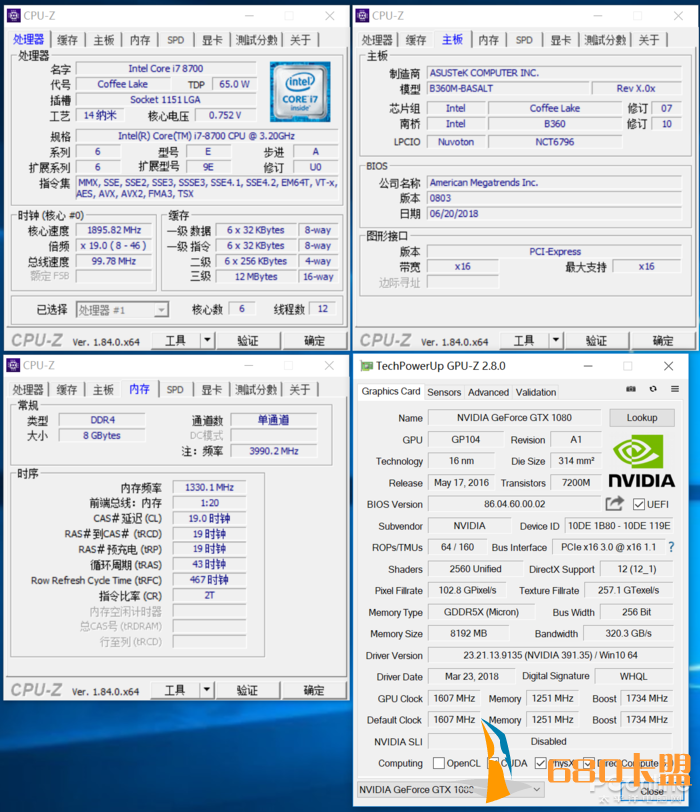Click 验证 button in processor CPU-Z window
700x812 pixels.
tap(248, 340)
